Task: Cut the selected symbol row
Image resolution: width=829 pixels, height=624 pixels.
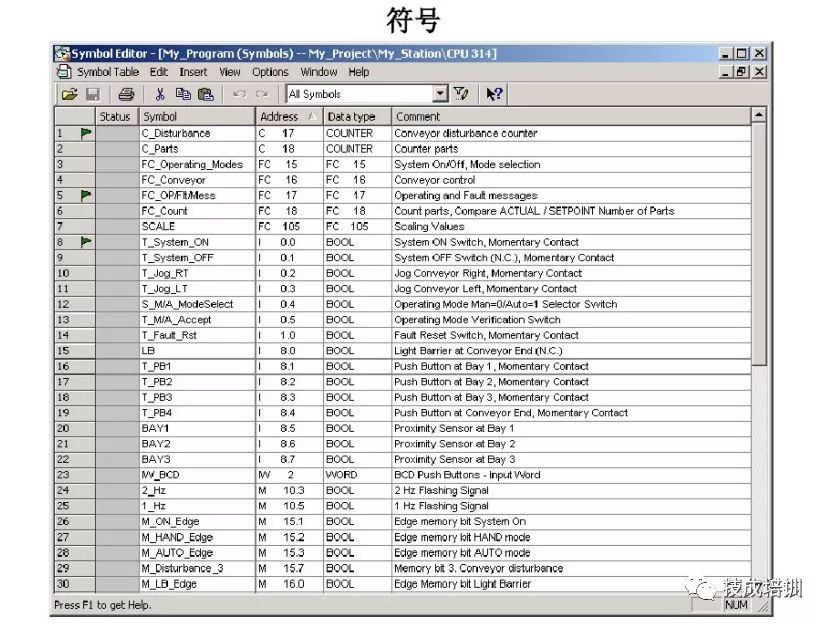Action: tap(160, 94)
